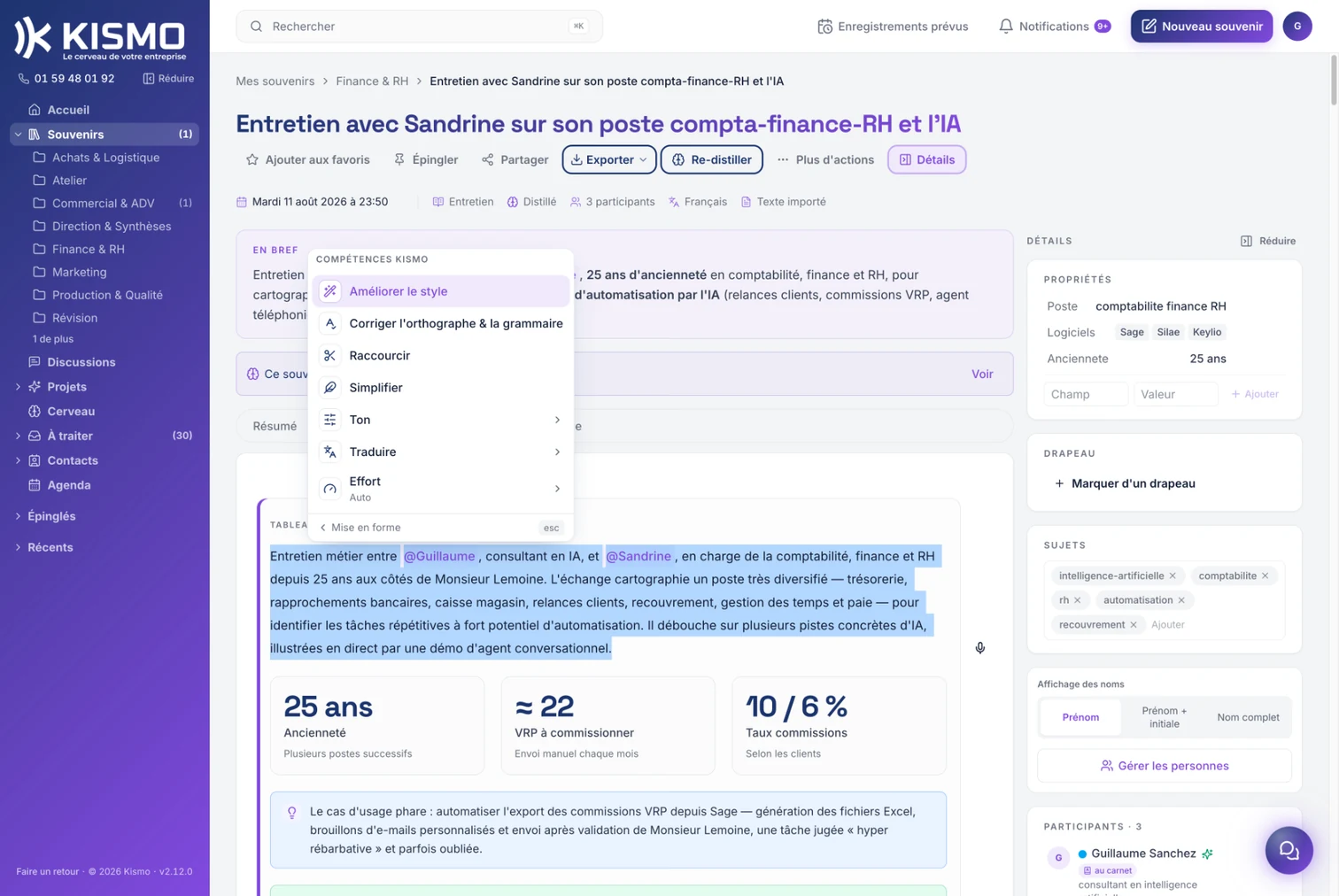This screenshot has width=1339, height=896.
Task: Open the Traduire submenu
Action: click(x=440, y=452)
